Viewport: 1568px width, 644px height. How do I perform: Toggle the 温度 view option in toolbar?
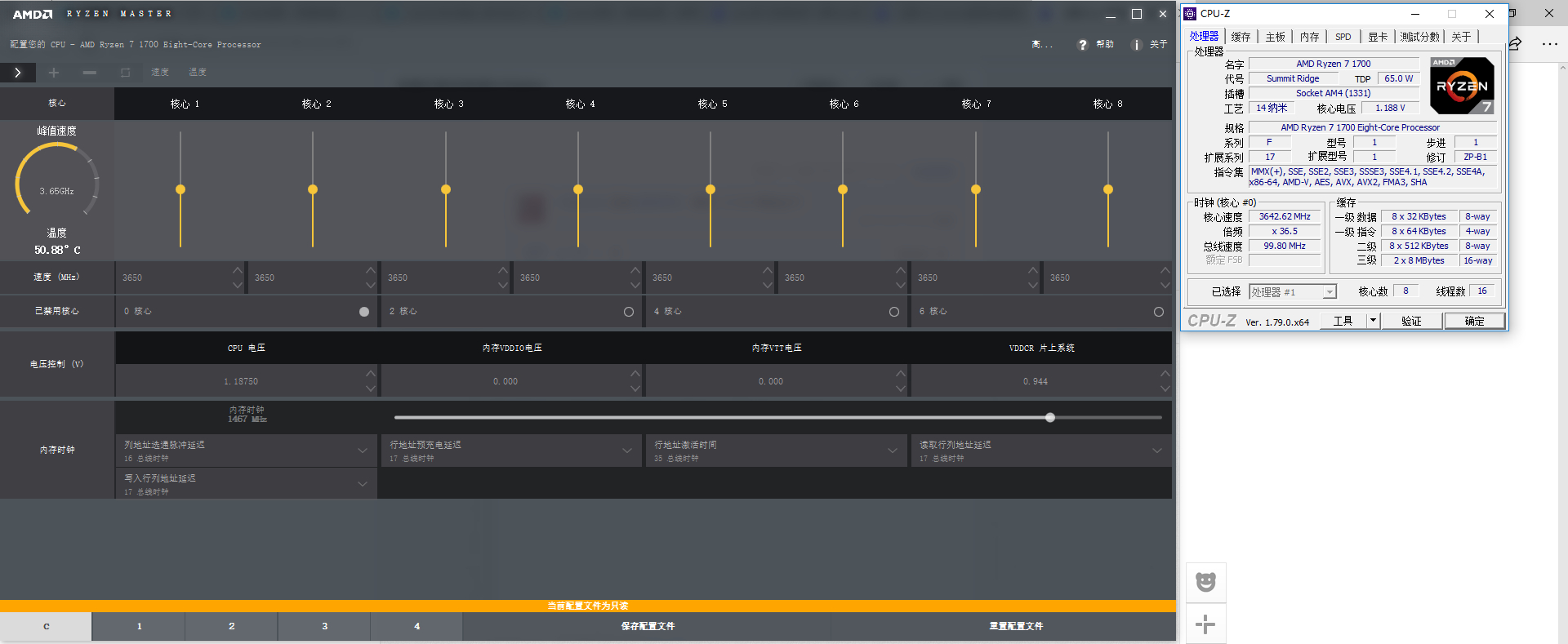[198, 73]
